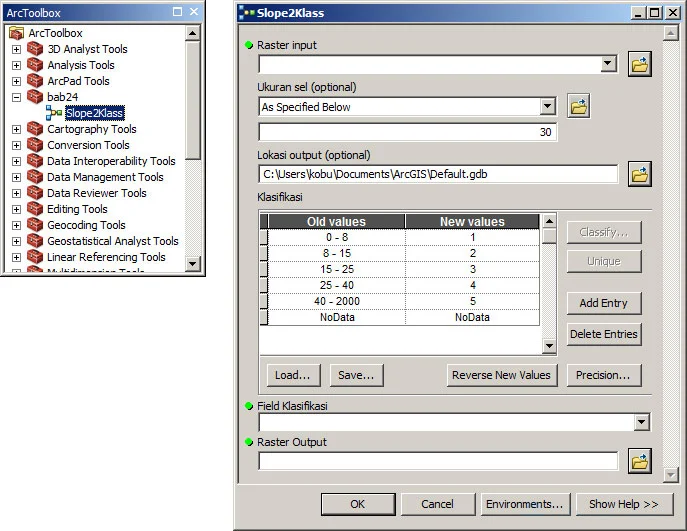Click the Conversion Tools toolbox icon
The height and width of the screenshot is (531, 687).
point(35,145)
